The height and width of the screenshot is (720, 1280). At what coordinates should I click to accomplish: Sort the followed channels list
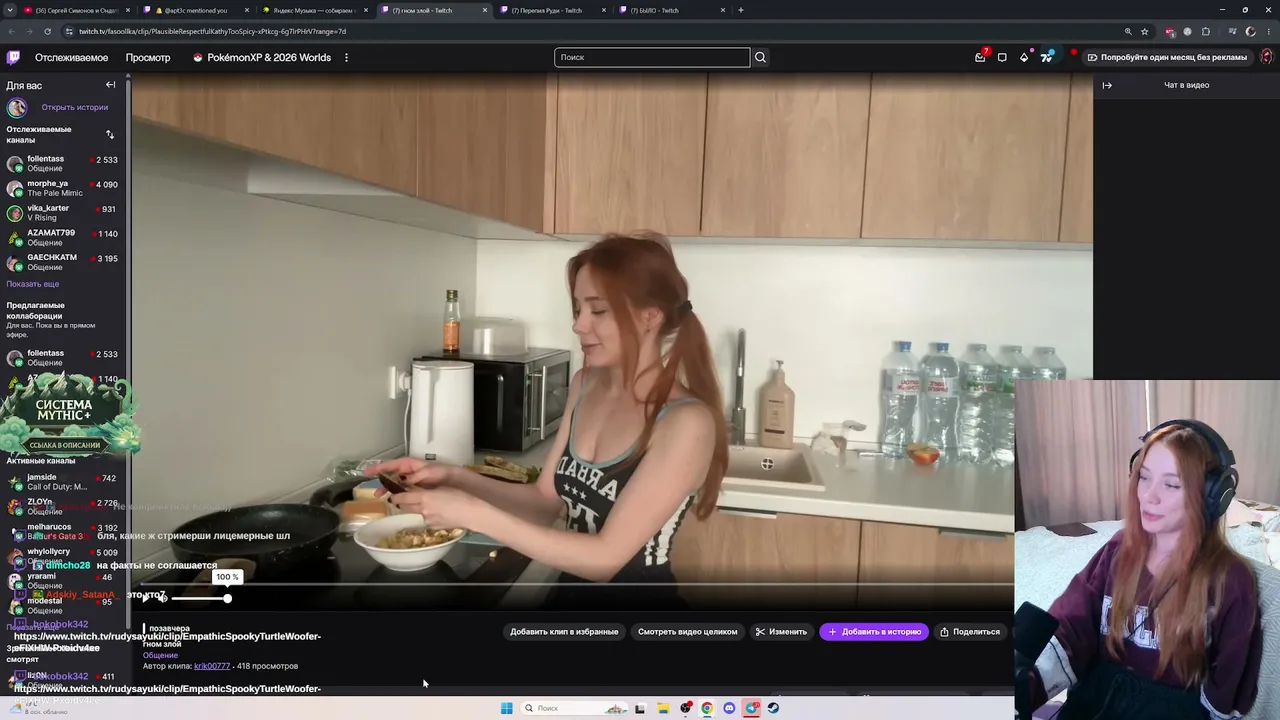click(x=110, y=134)
